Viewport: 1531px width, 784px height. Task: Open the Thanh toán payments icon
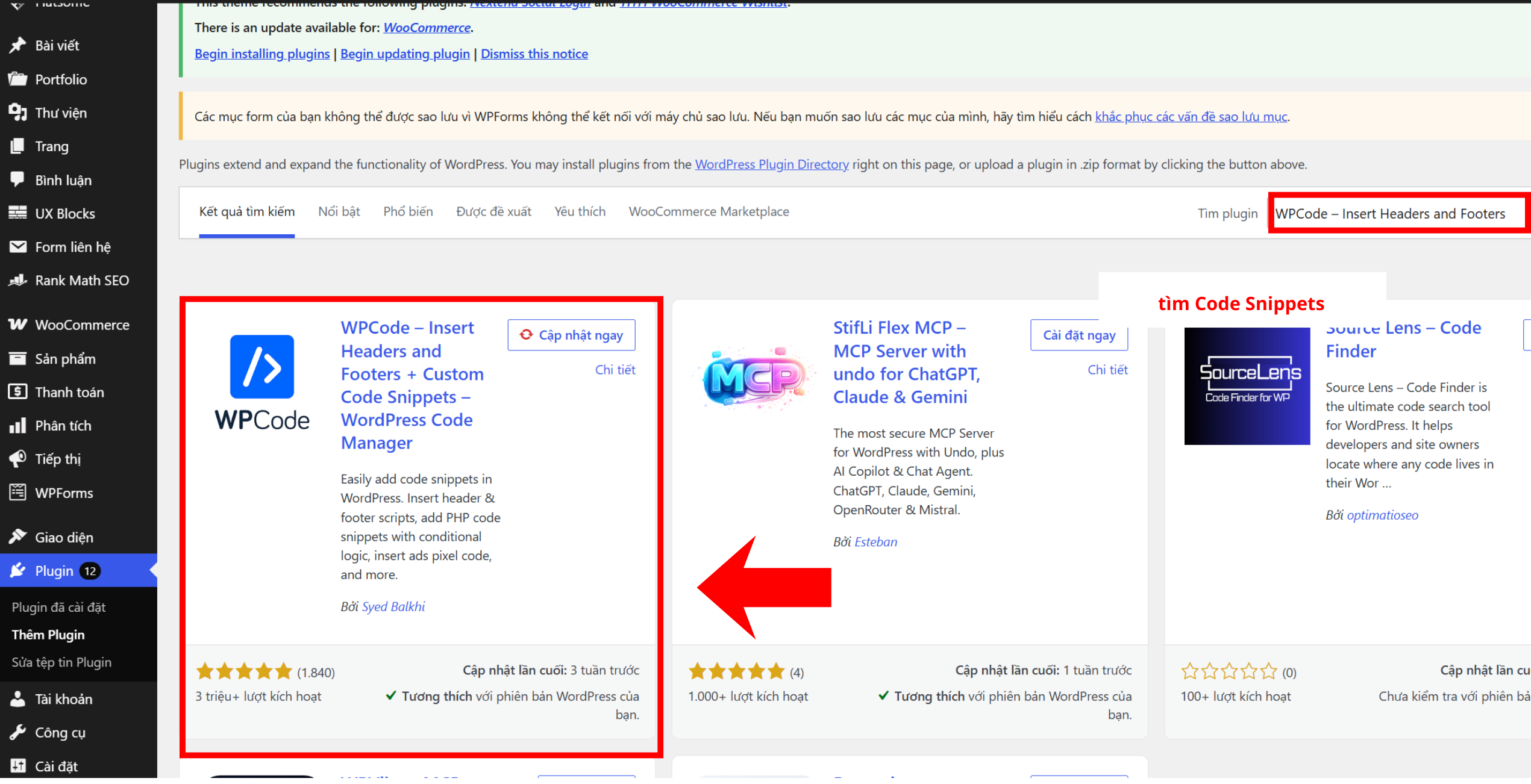coord(17,393)
